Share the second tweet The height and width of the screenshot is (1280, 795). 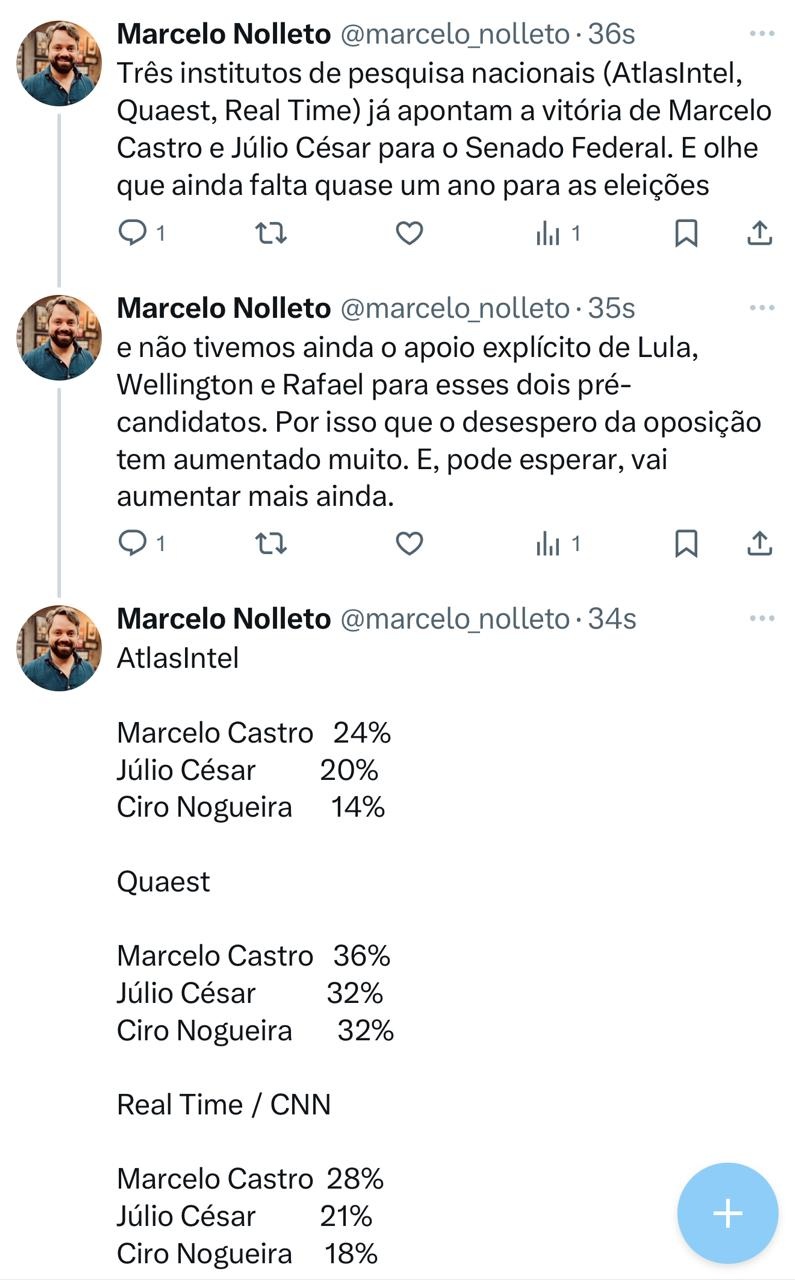pyautogui.click(x=759, y=543)
